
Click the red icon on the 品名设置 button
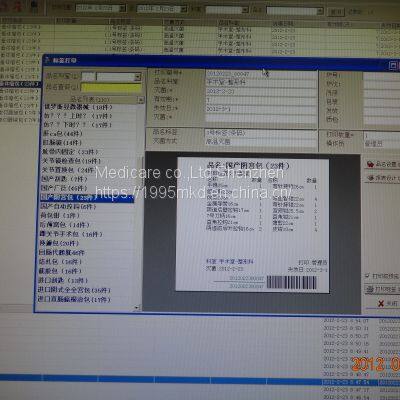(370, 164)
